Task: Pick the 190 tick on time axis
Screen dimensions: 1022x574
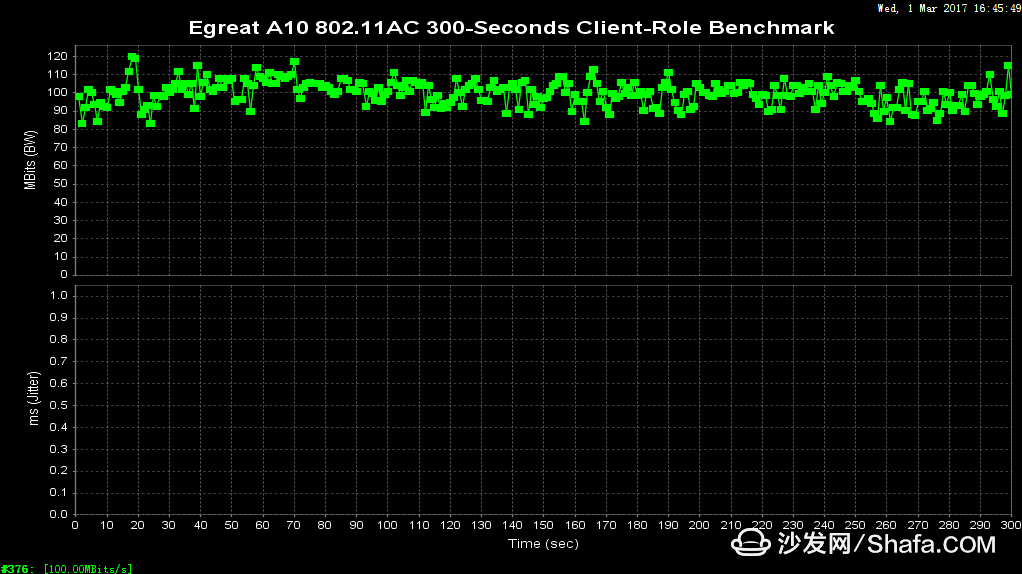Action: click(668, 525)
